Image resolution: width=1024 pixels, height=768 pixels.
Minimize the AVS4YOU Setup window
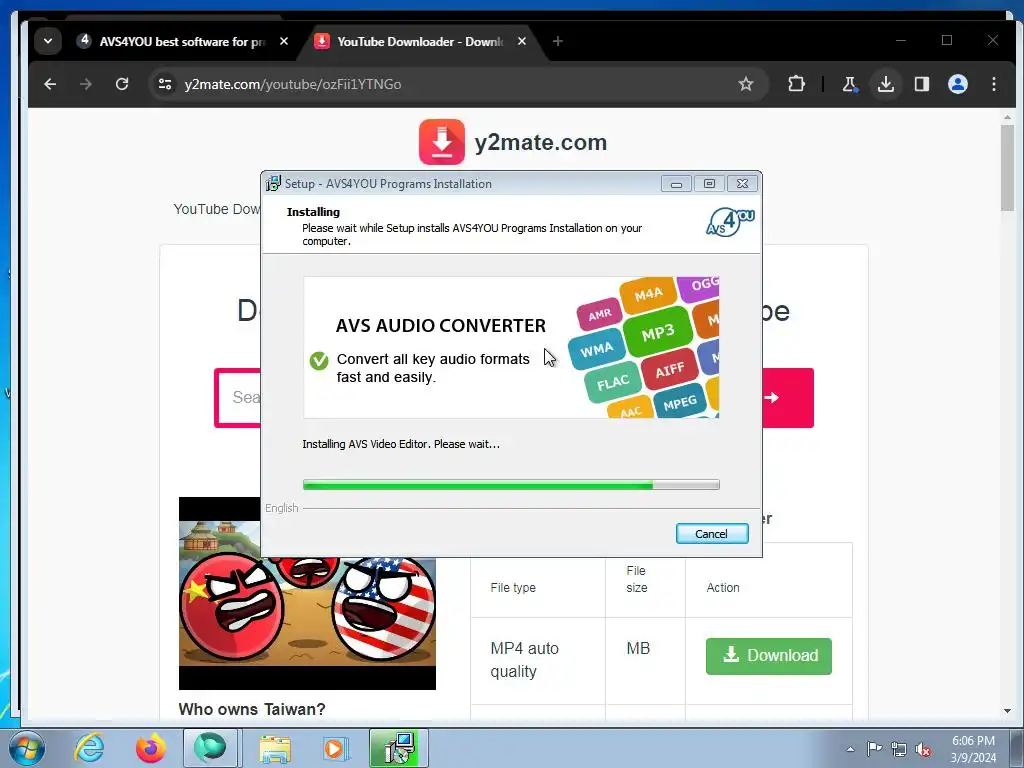click(676, 184)
